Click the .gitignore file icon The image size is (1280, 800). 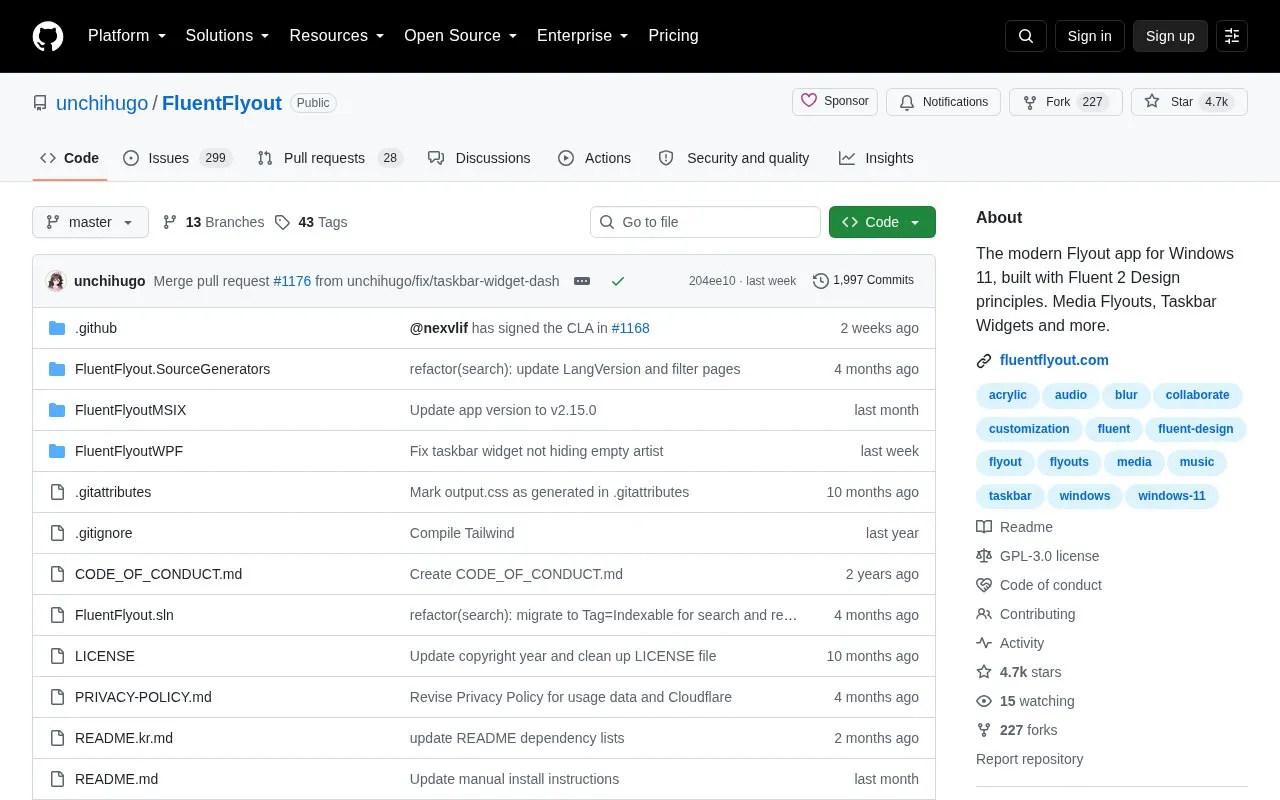click(x=57, y=533)
